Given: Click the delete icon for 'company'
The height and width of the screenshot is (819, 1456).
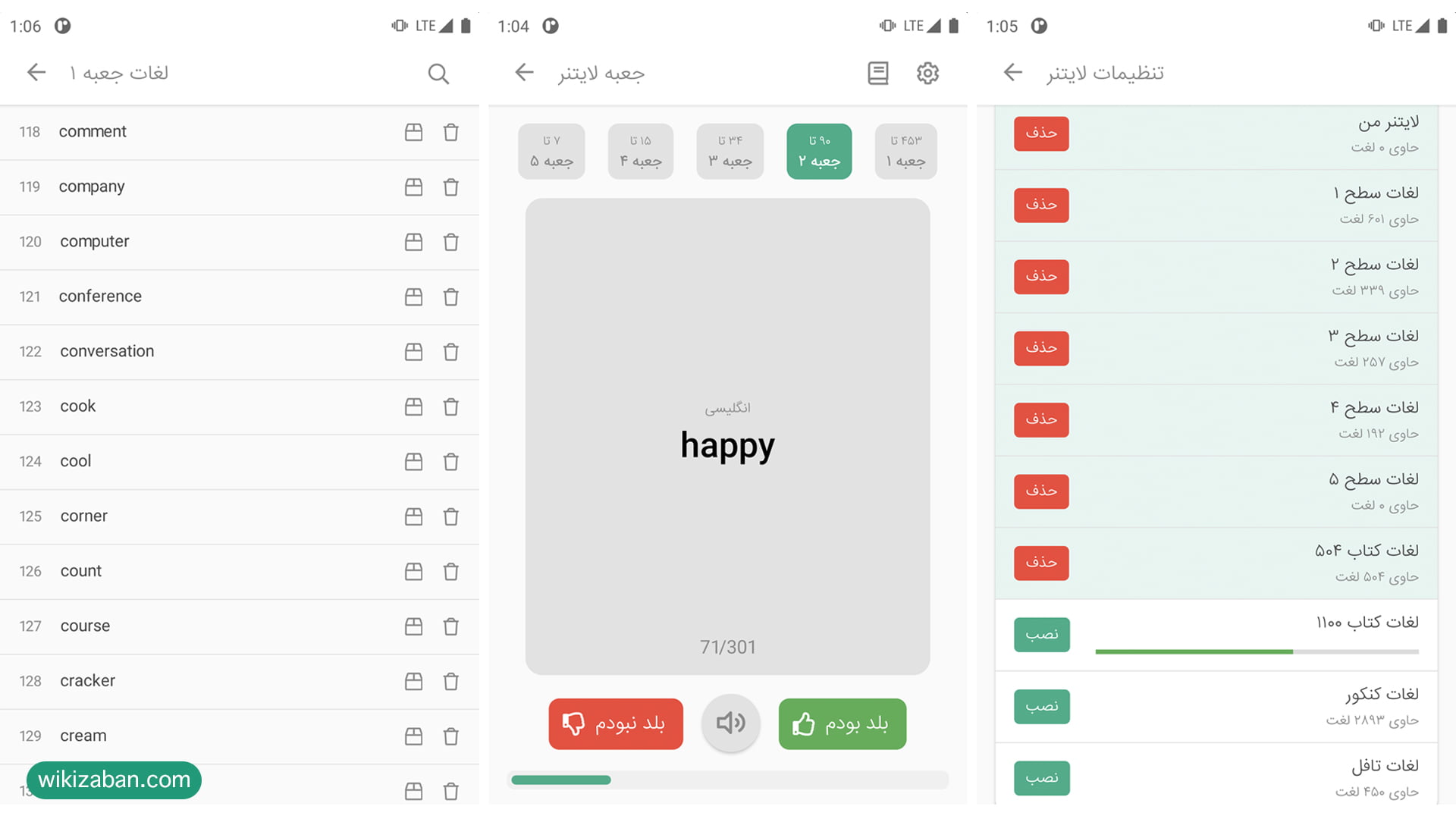Looking at the screenshot, I should click(x=452, y=186).
